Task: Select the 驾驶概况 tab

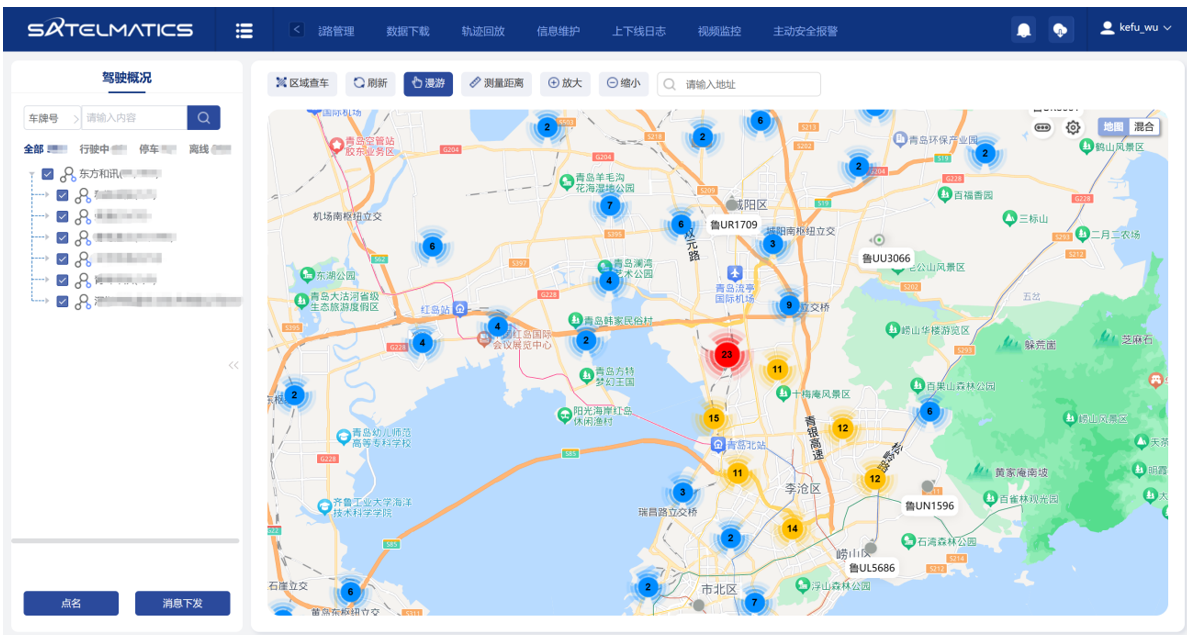Action: click(x=126, y=78)
